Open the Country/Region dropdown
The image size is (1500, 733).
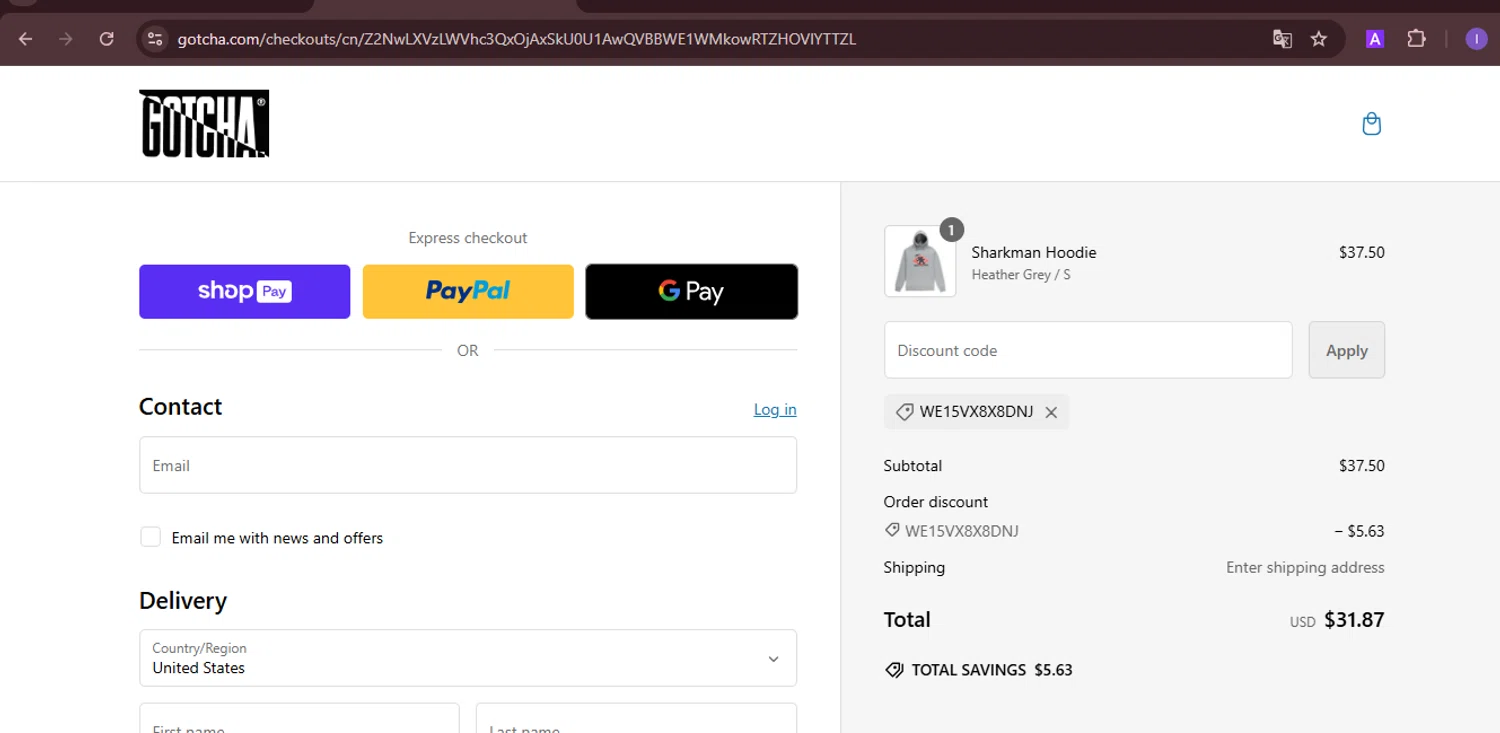coord(468,658)
